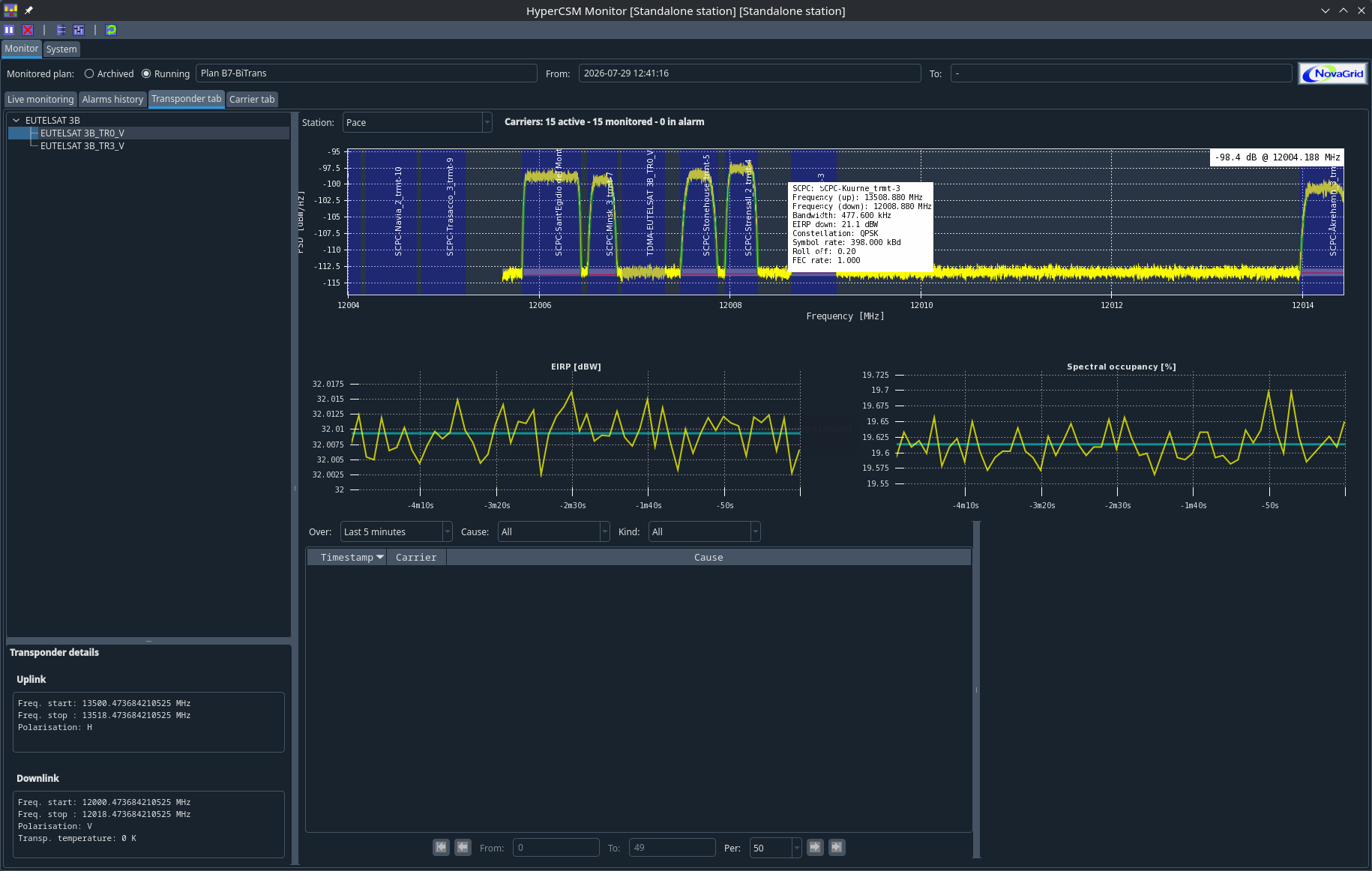The image size is (1372, 896).
Task: Click the splitter handle above Transponder details
Action: pyautogui.click(x=148, y=641)
